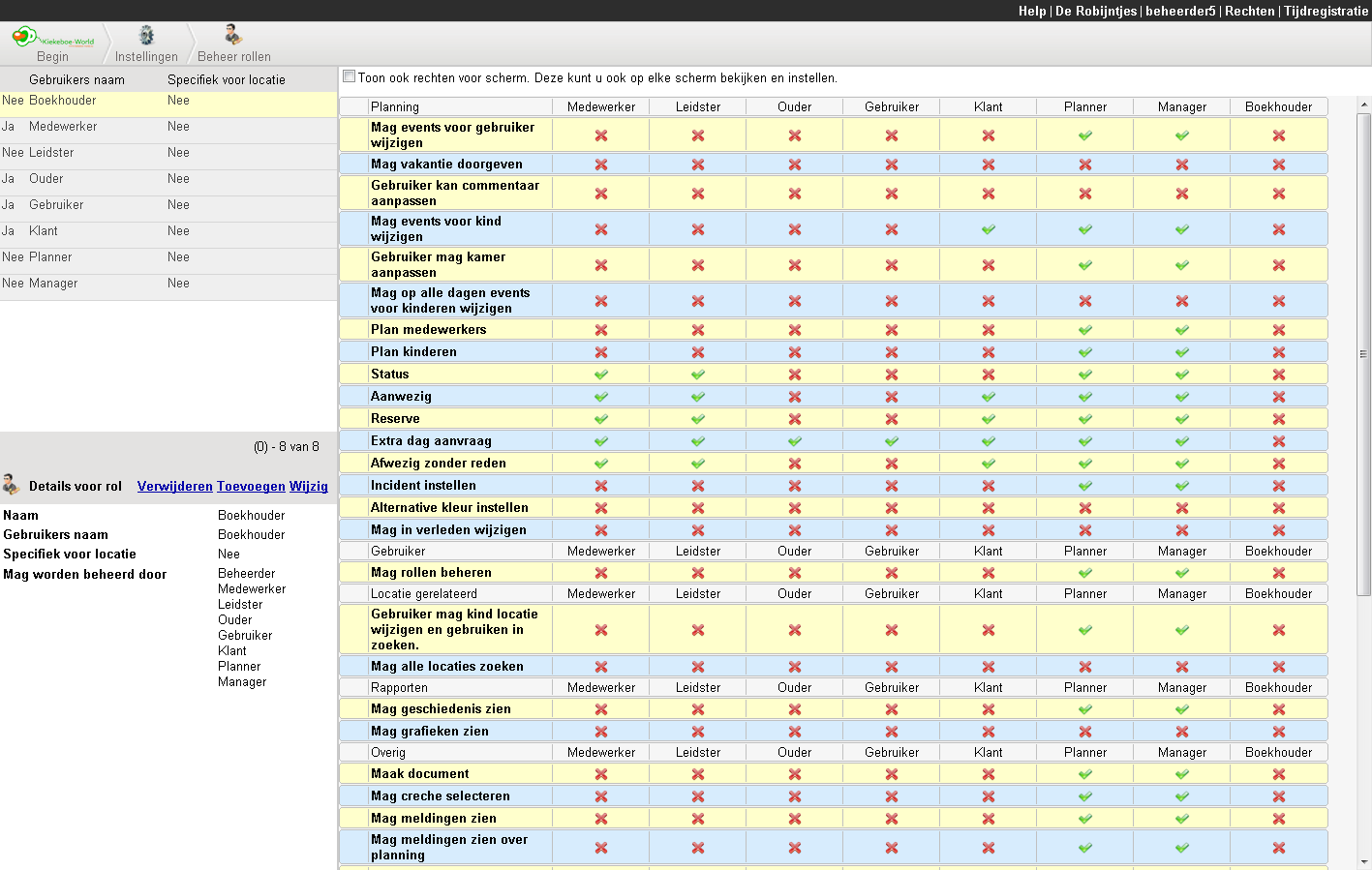Click the Wijzig link
The image size is (1372, 870).
click(x=309, y=487)
